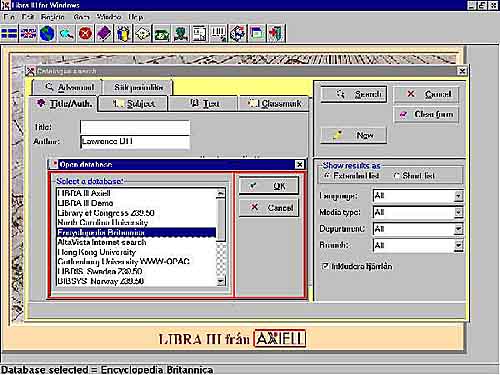The height and width of the screenshot is (375, 500).
Task: Click the British flag toolbar icon
Action: tap(28, 34)
